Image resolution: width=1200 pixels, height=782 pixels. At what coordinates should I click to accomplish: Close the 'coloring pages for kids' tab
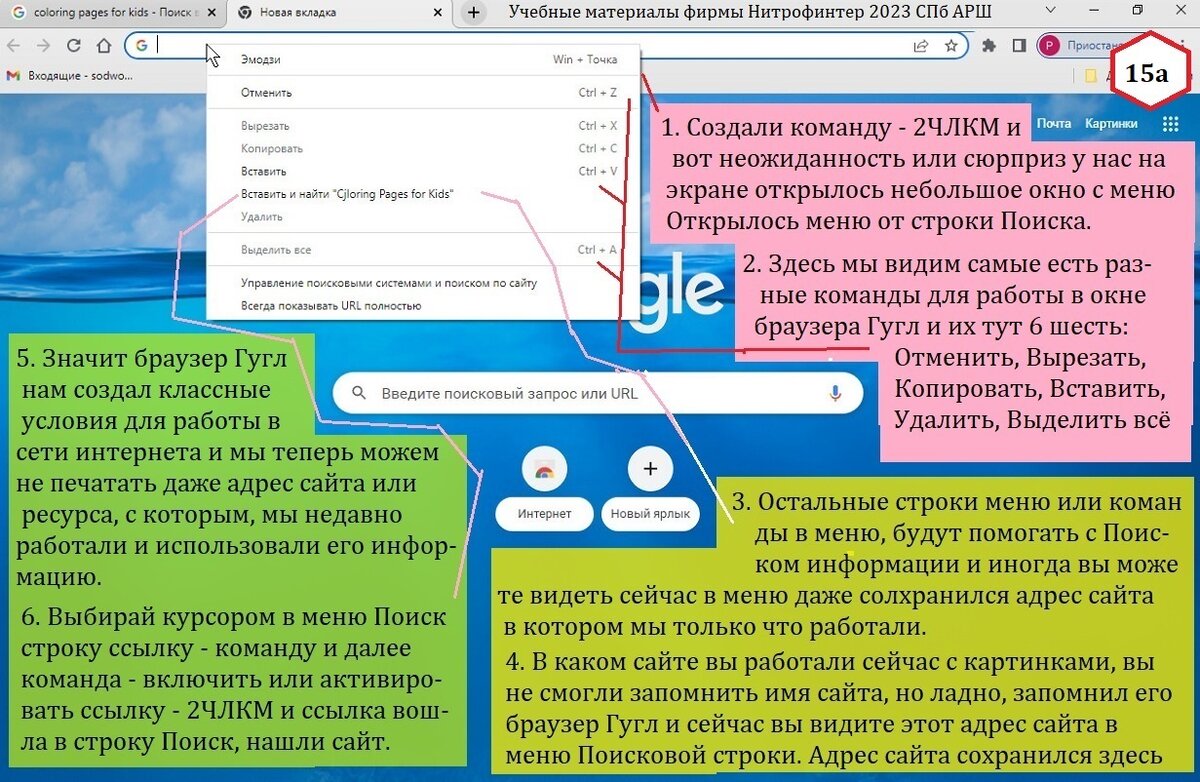(x=214, y=12)
